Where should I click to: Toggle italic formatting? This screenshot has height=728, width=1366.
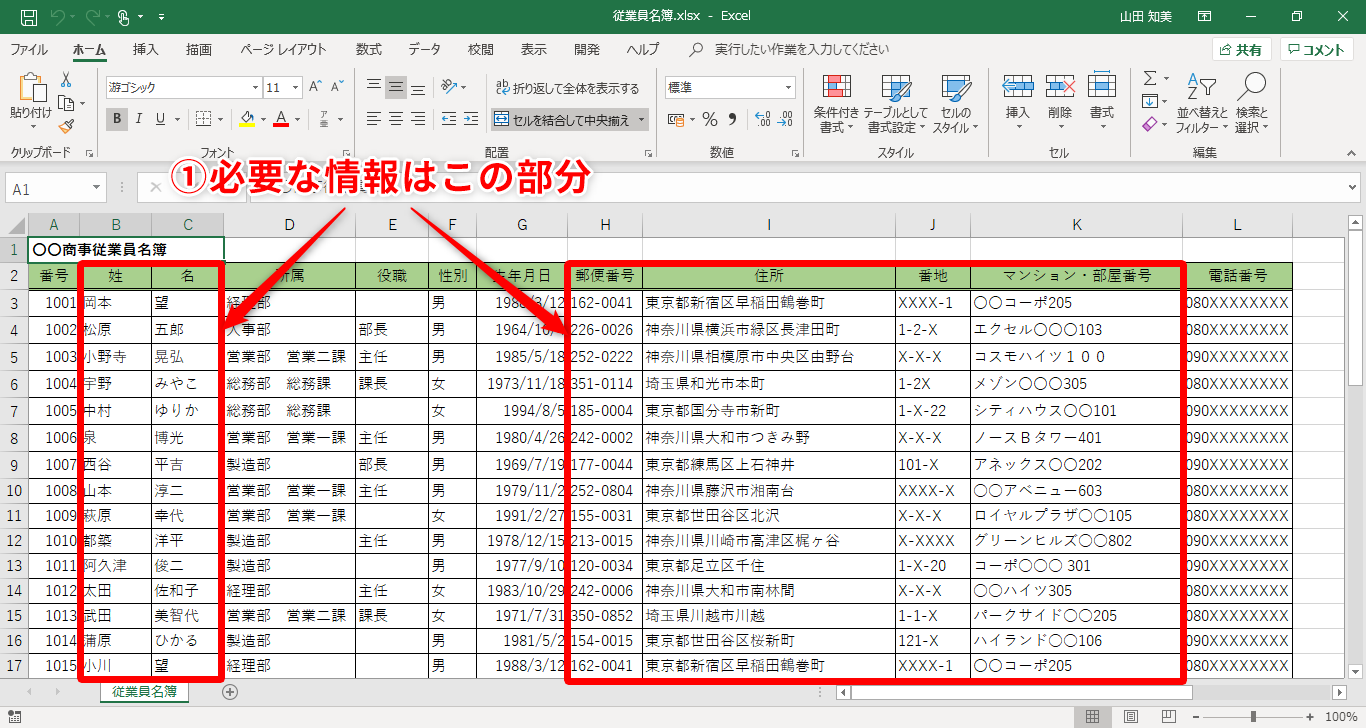pos(139,119)
